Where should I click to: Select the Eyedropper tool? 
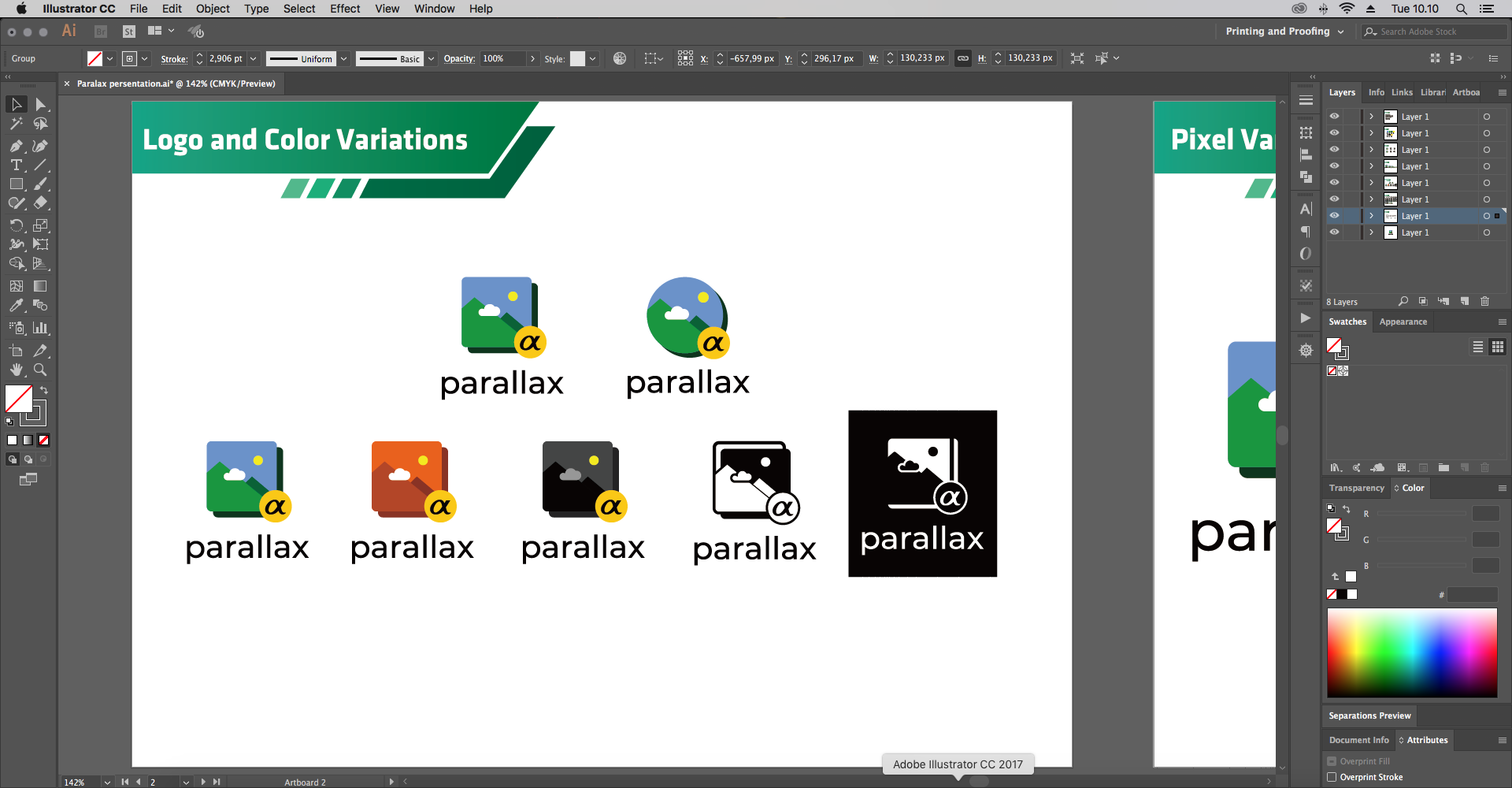(16, 305)
